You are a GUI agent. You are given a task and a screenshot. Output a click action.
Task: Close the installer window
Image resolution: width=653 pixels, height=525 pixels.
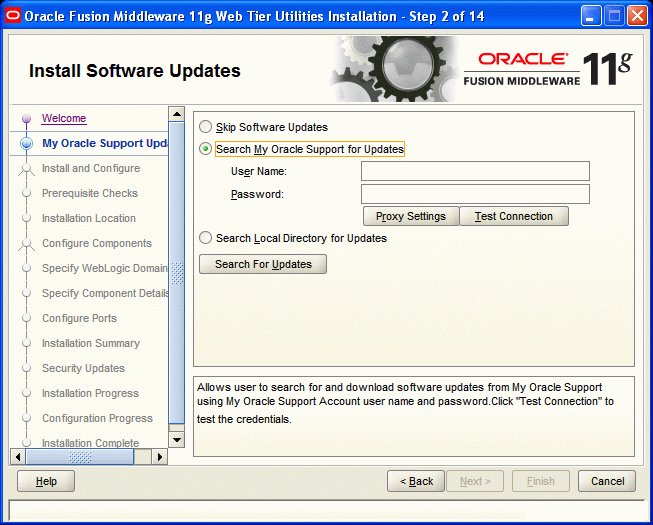tap(638, 16)
